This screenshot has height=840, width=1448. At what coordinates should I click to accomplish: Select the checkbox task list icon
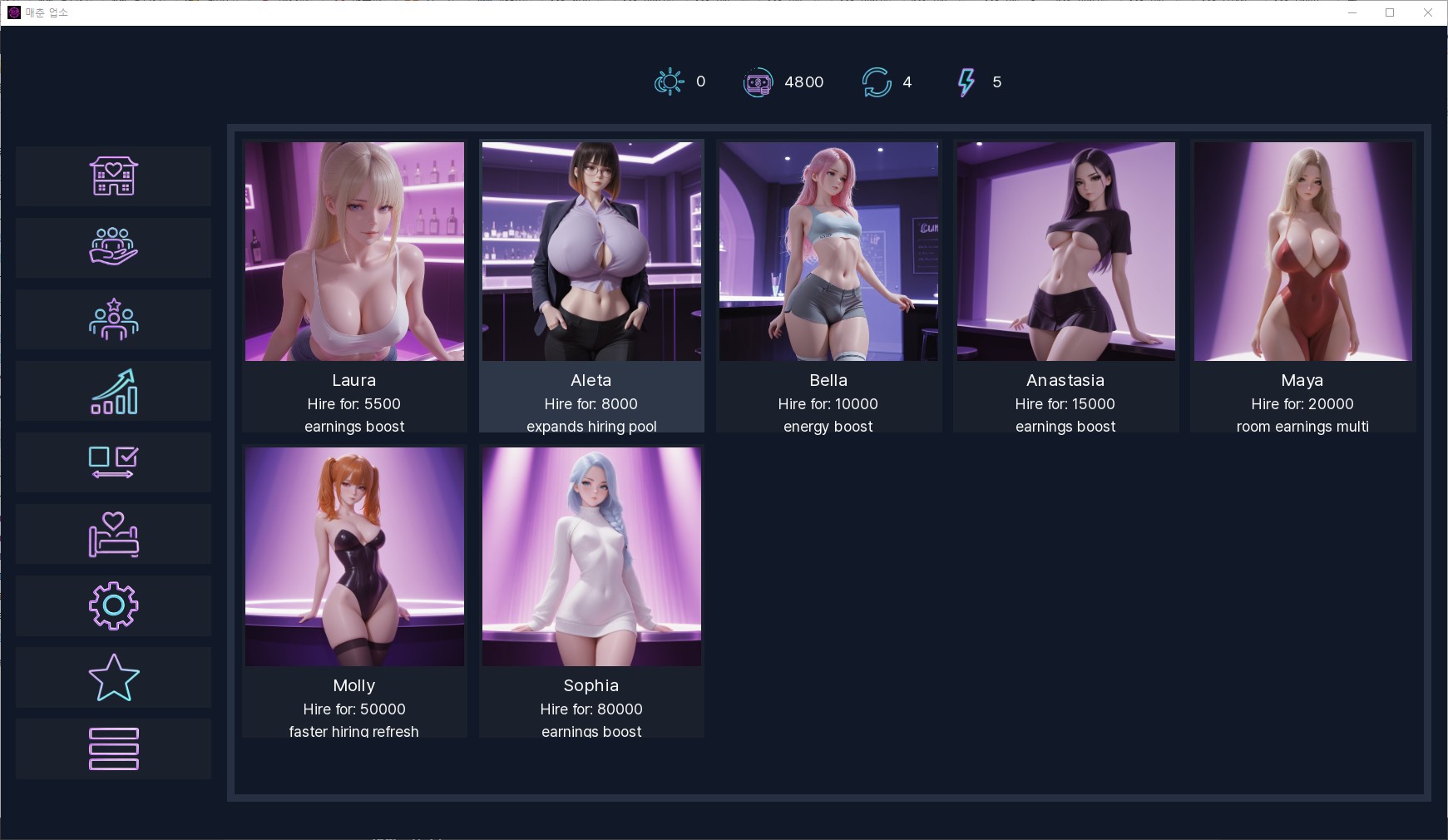[114, 462]
